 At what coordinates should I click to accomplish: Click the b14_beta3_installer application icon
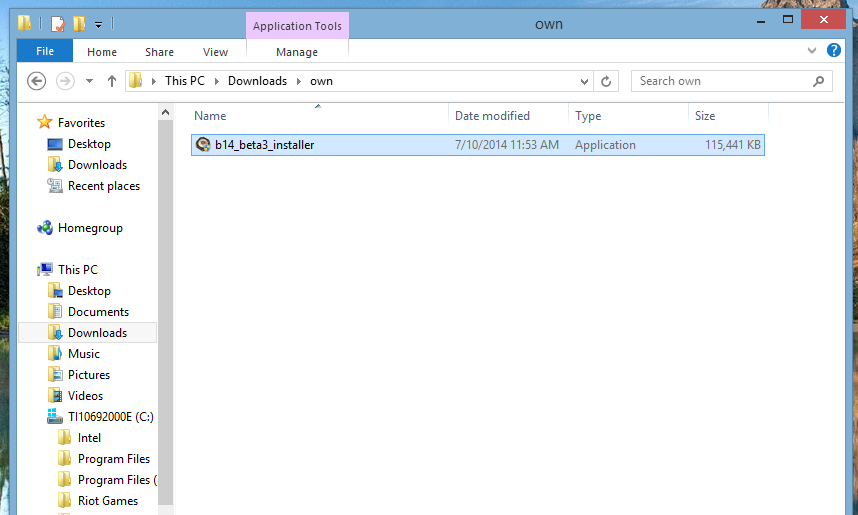click(203, 144)
